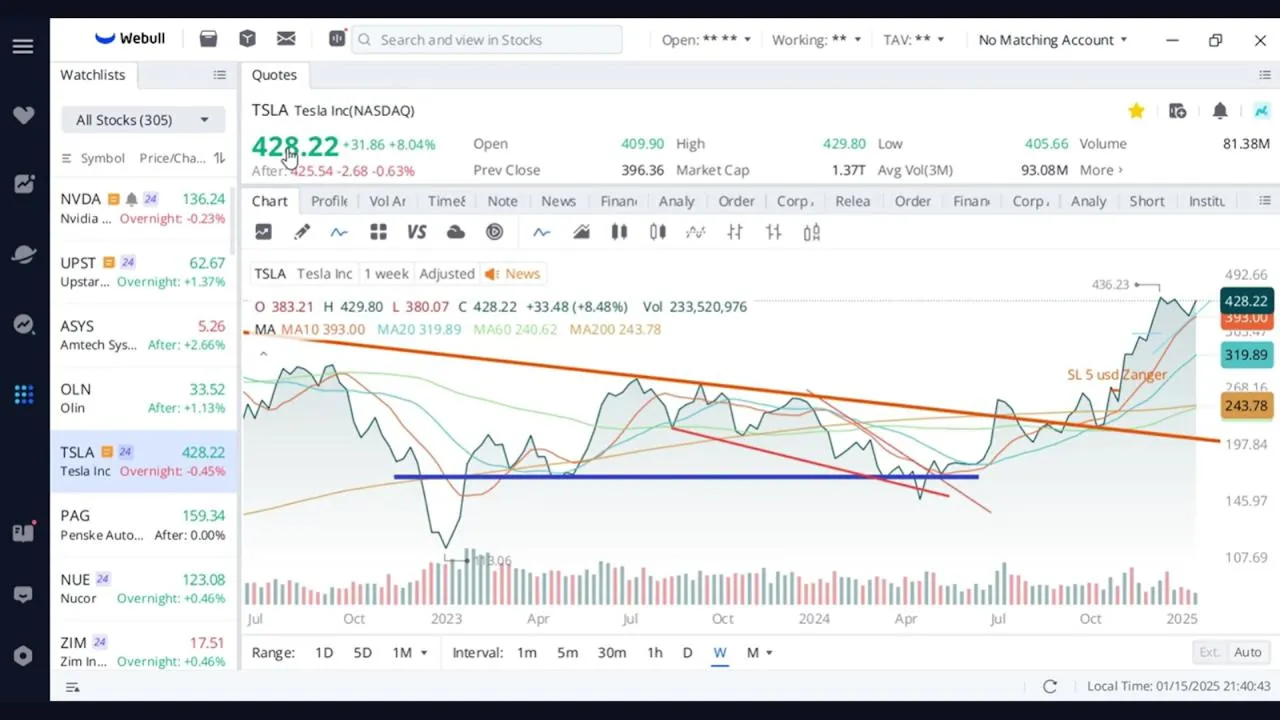Open the hamburger menu in sidebar
This screenshot has width=1280, height=720.
coord(23,47)
